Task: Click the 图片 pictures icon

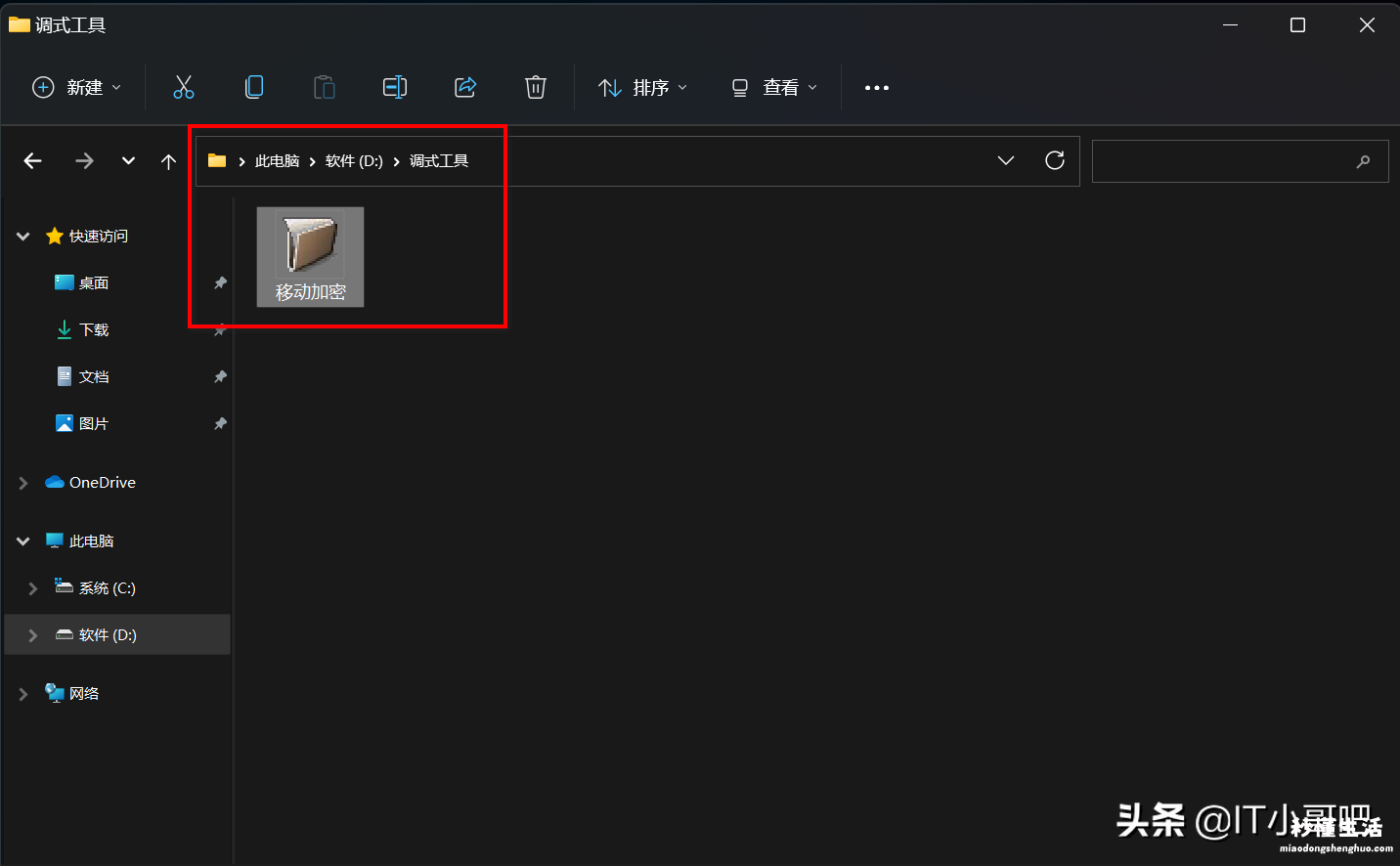Action: click(65, 423)
